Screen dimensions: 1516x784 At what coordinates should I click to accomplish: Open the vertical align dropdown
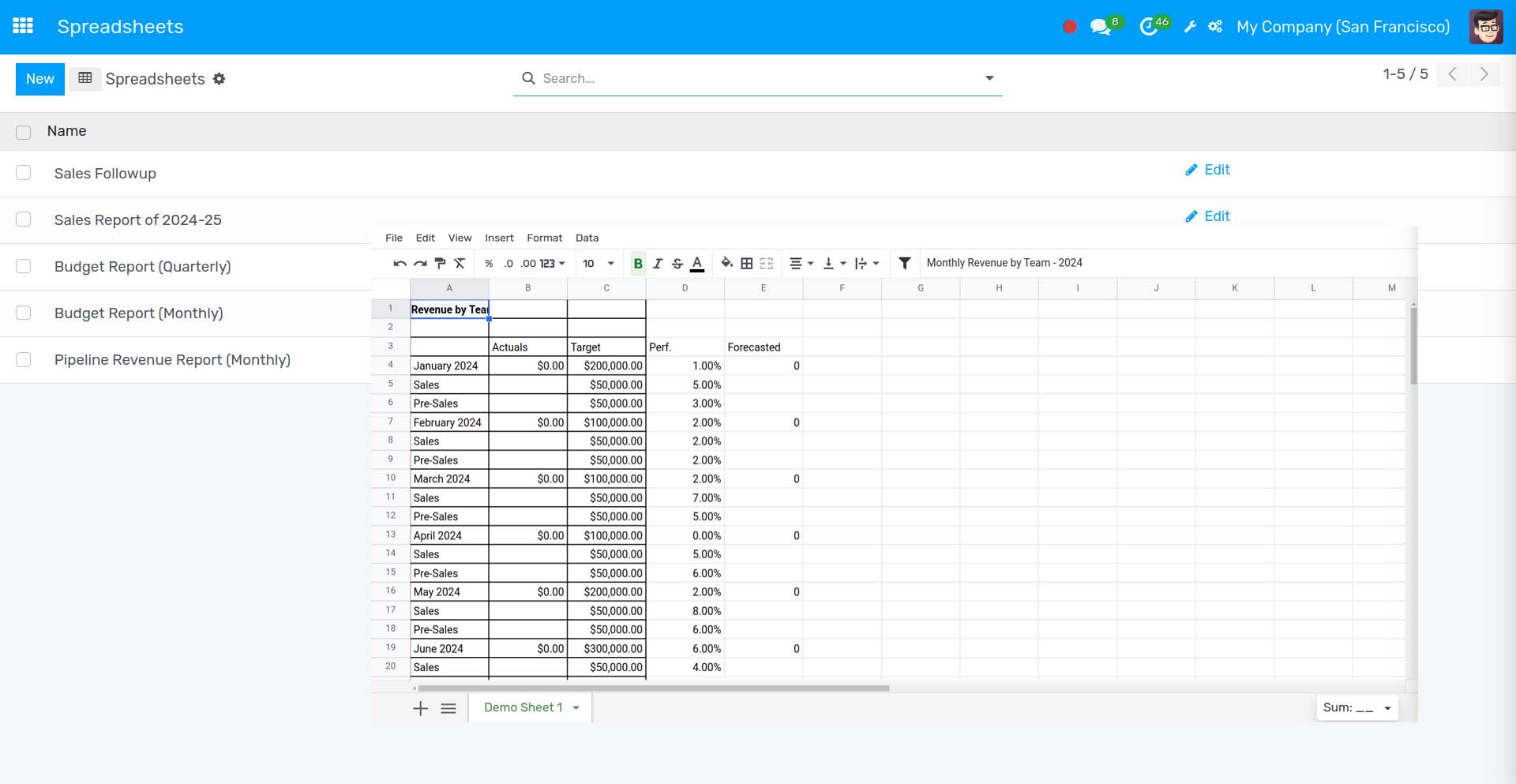[x=835, y=264]
